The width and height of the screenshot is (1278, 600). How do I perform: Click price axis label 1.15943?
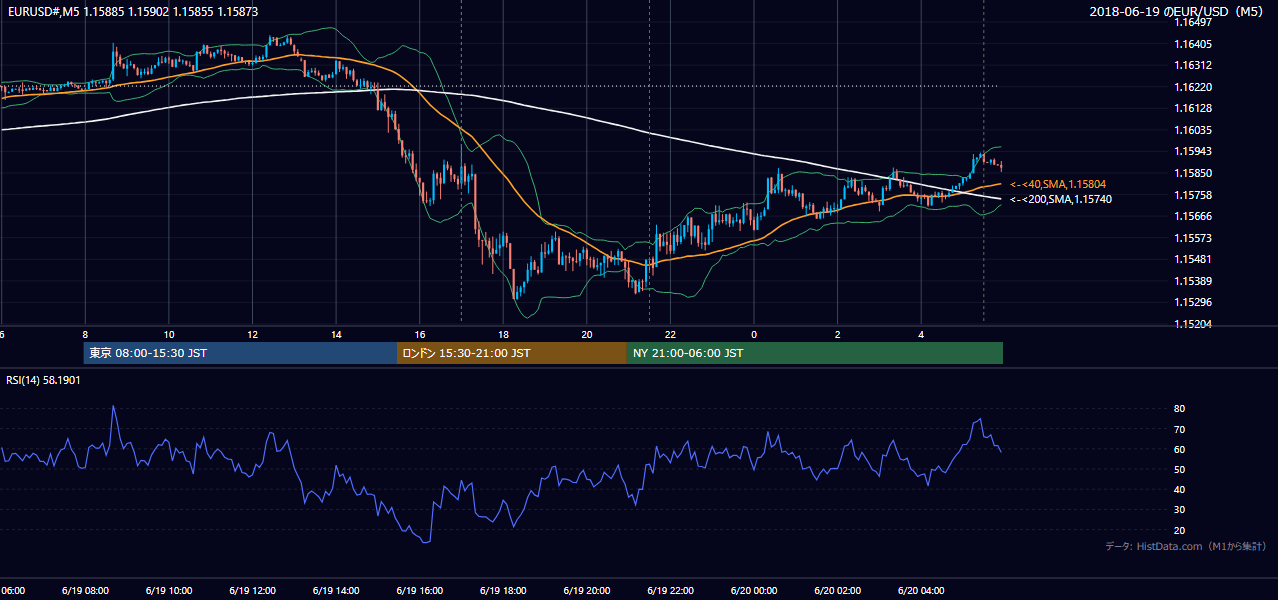click(1192, 151)
